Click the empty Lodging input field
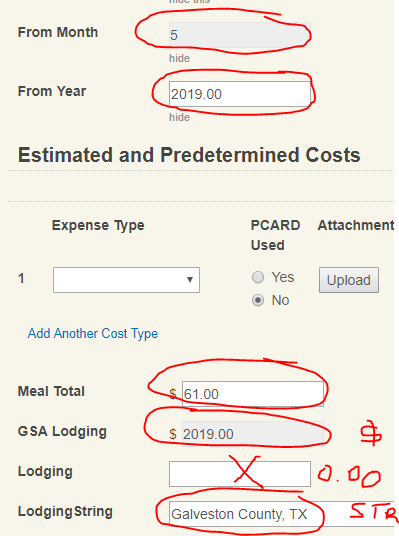Viewport: 399px width, 536px height. click(240, 474)
